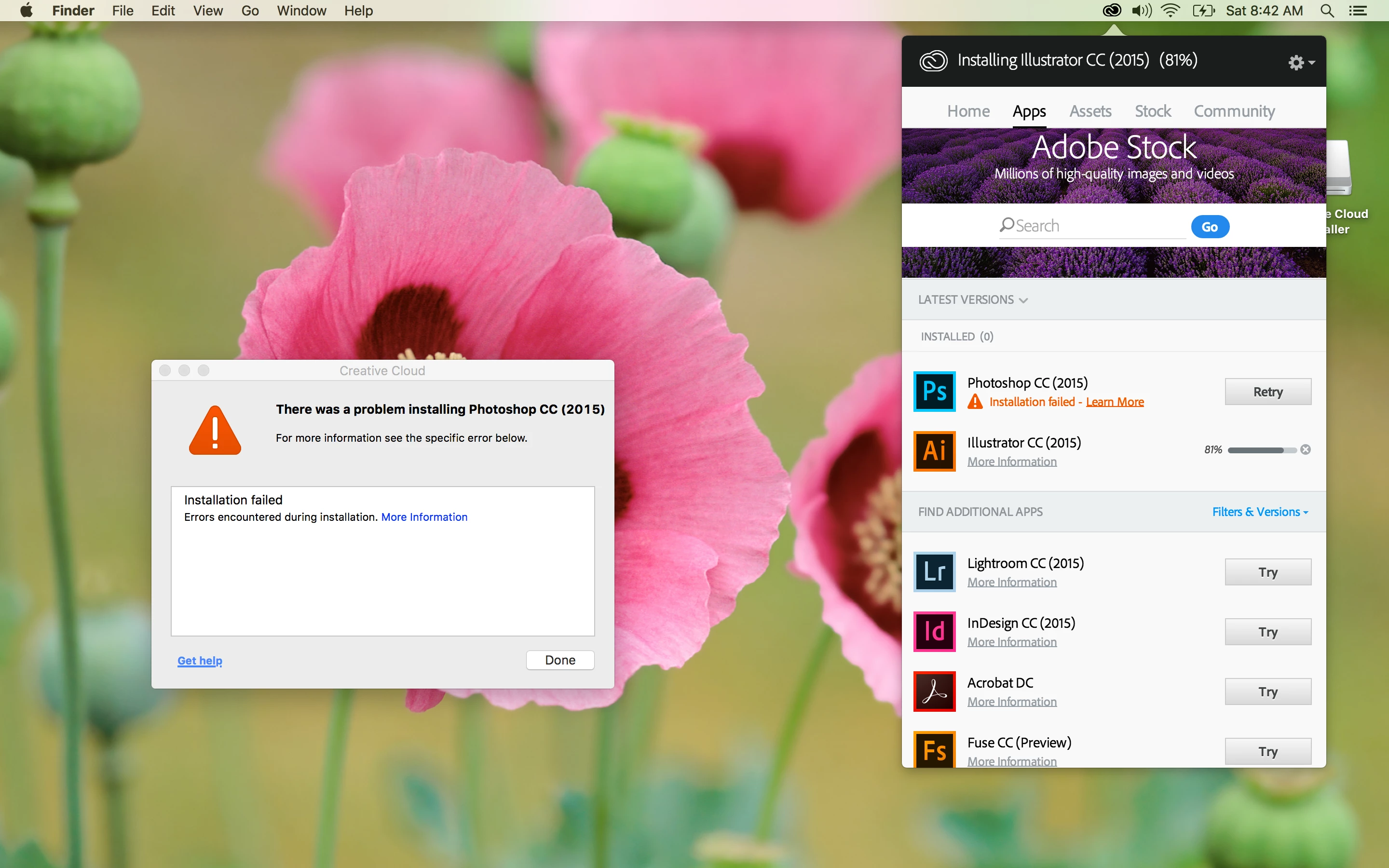This screenshot has width=1389, height=868.
Task: Open Spotlight search magnifier in the menu bar
Action: click(1326, 10)
